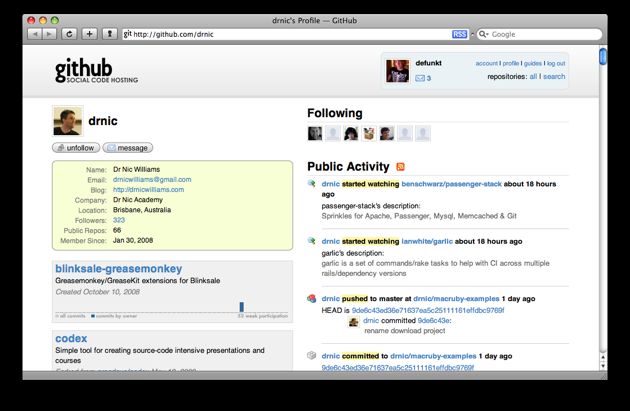630x411 pixels.
Task: Open the first Following avatar
Action: [315, 133]
